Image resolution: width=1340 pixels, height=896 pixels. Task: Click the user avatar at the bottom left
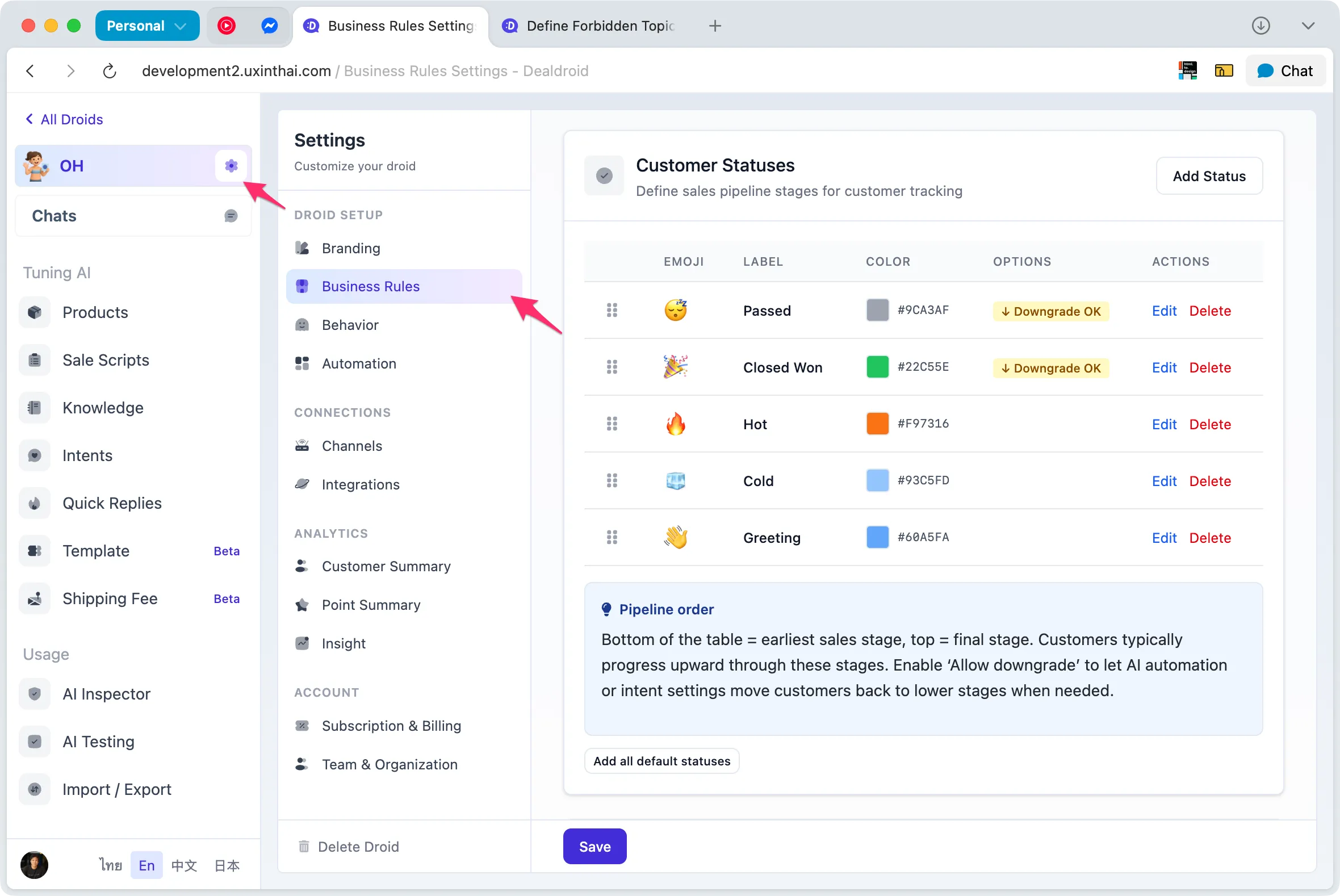[x=34, y=865]
